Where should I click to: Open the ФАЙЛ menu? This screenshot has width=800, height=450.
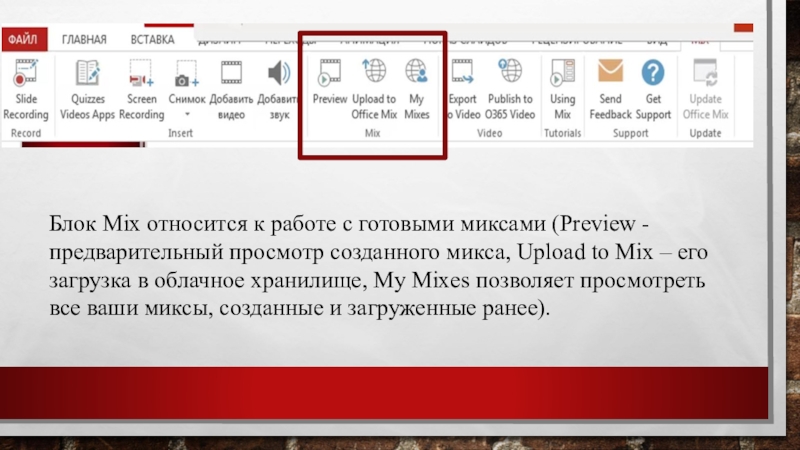click(x=23, y=40)
